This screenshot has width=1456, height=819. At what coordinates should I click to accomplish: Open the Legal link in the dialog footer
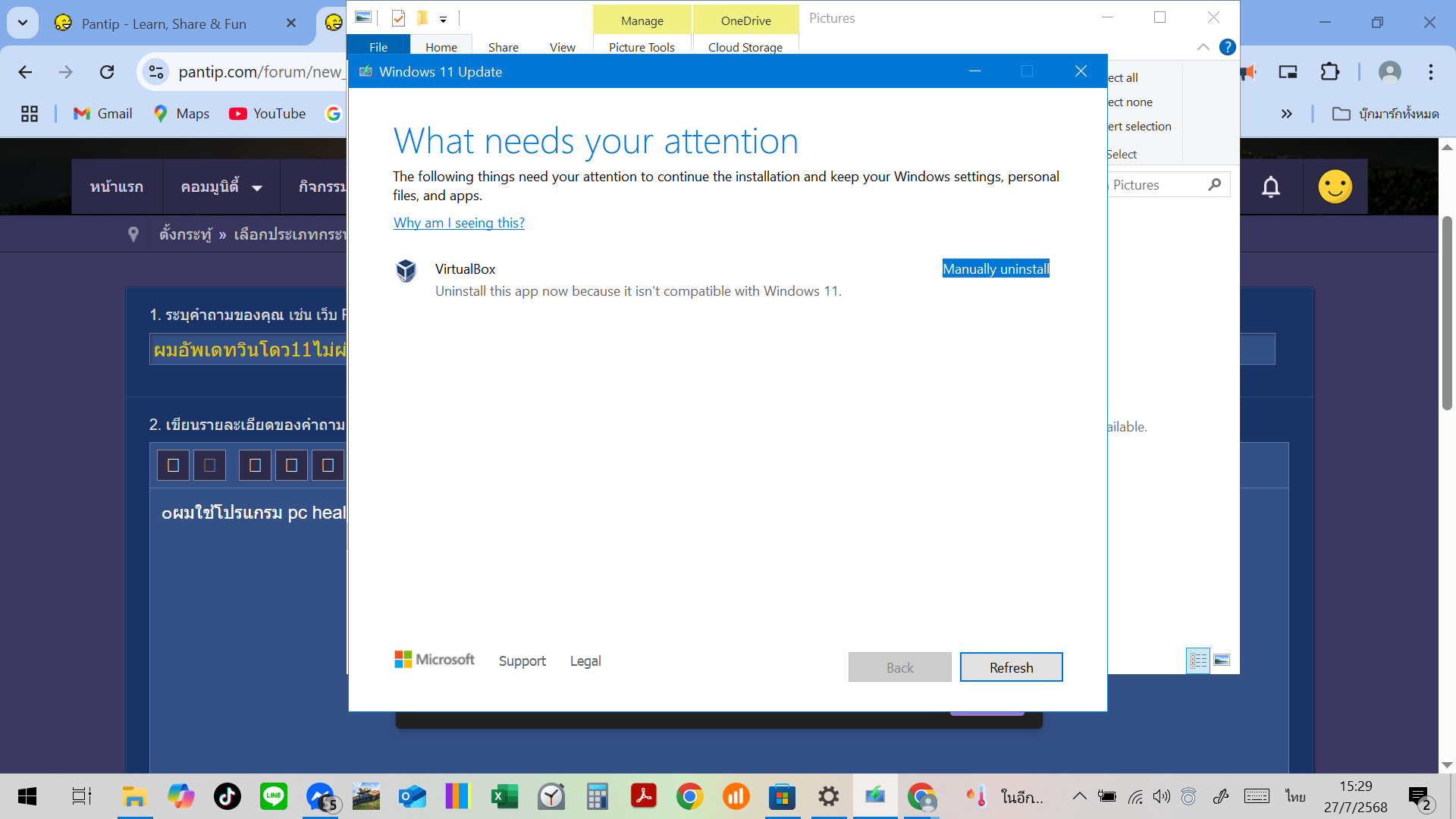tap(585, 661)
